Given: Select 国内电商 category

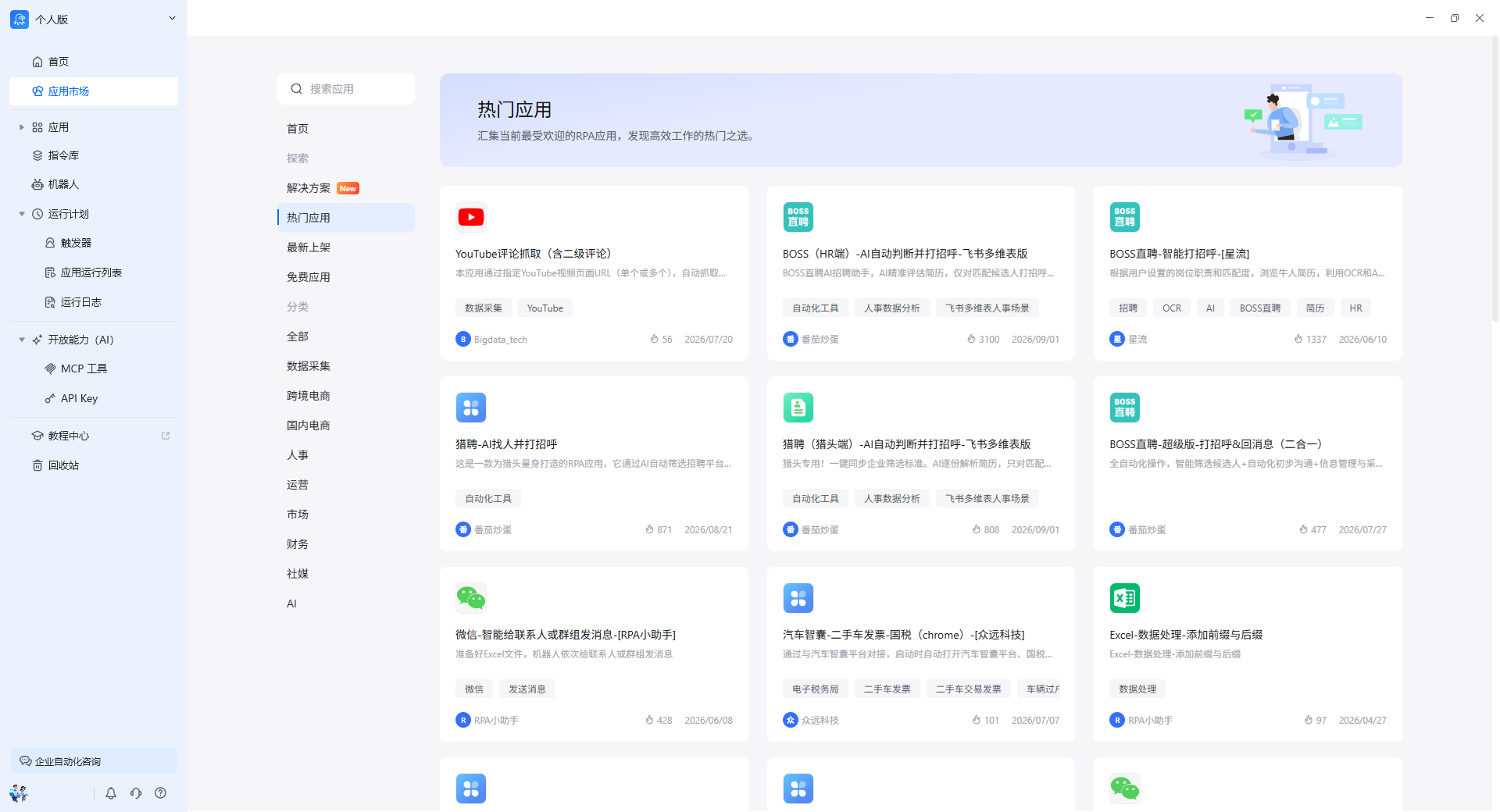Looking at the screenshot, I should (346, 426).
